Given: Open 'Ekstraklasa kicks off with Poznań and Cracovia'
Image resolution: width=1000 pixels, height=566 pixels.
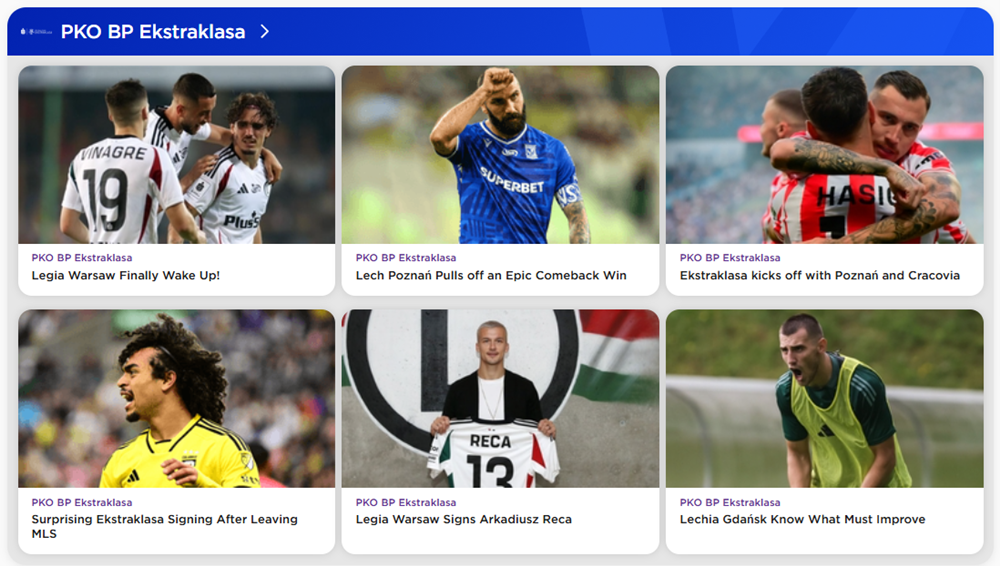Looking at the screenshot, I should [820, 276].
